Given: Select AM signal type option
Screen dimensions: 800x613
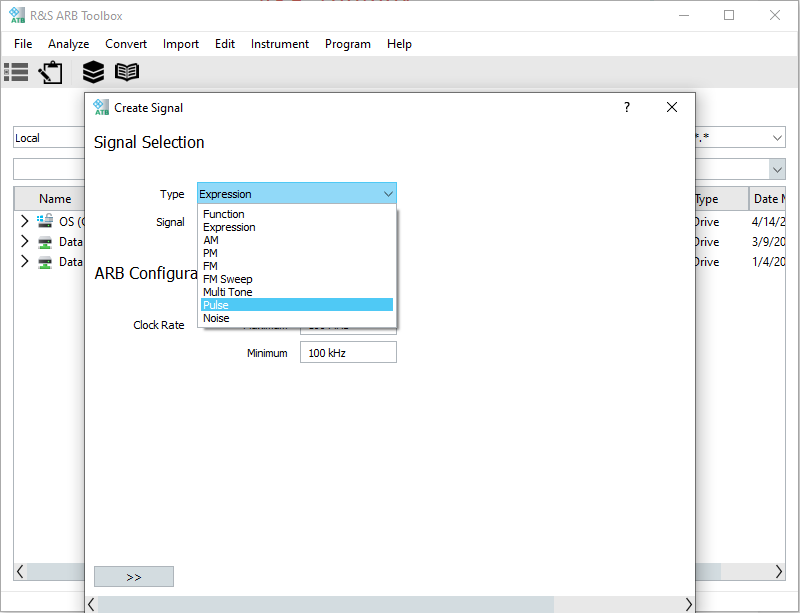Looking at the screenshot, I should coord(297,240).
